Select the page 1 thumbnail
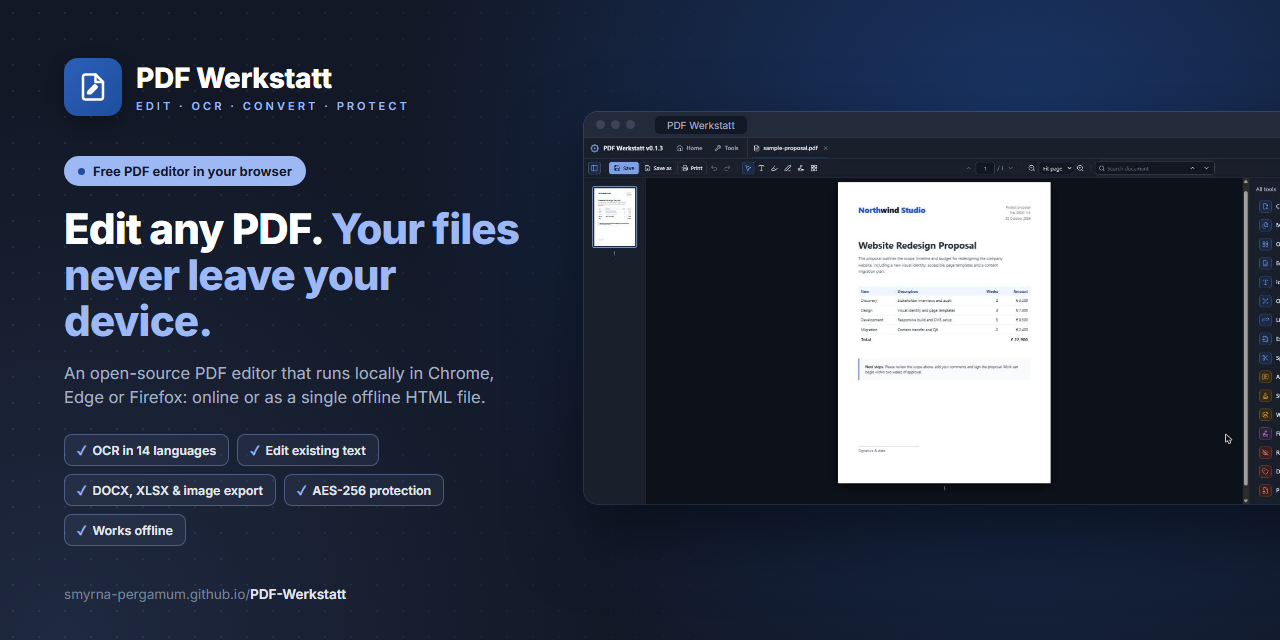The width and height of the screenshot is (1280, 640). 614,216
